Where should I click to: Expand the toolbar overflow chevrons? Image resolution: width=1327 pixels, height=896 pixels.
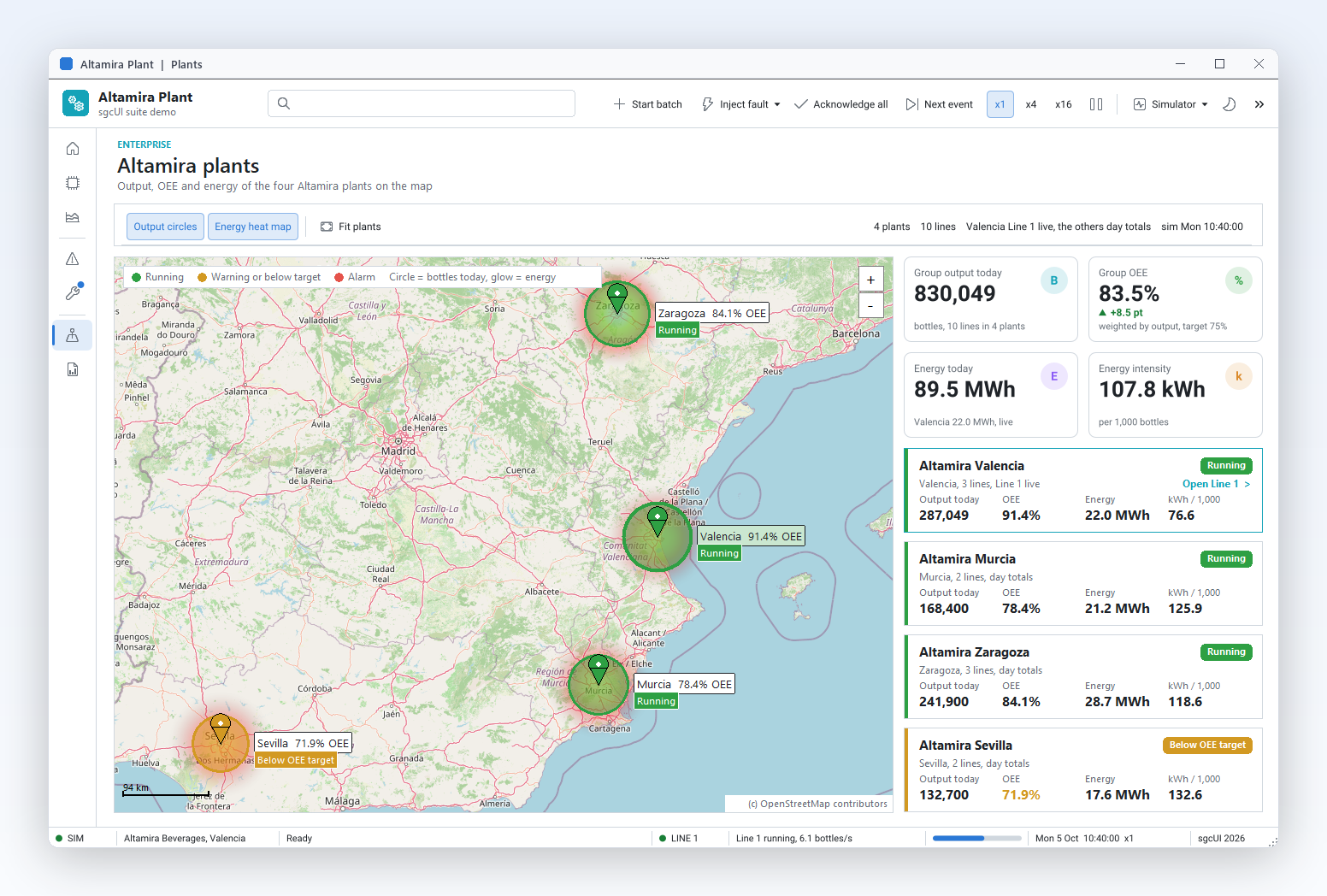pyautogui.click(x=1259, y=104)
